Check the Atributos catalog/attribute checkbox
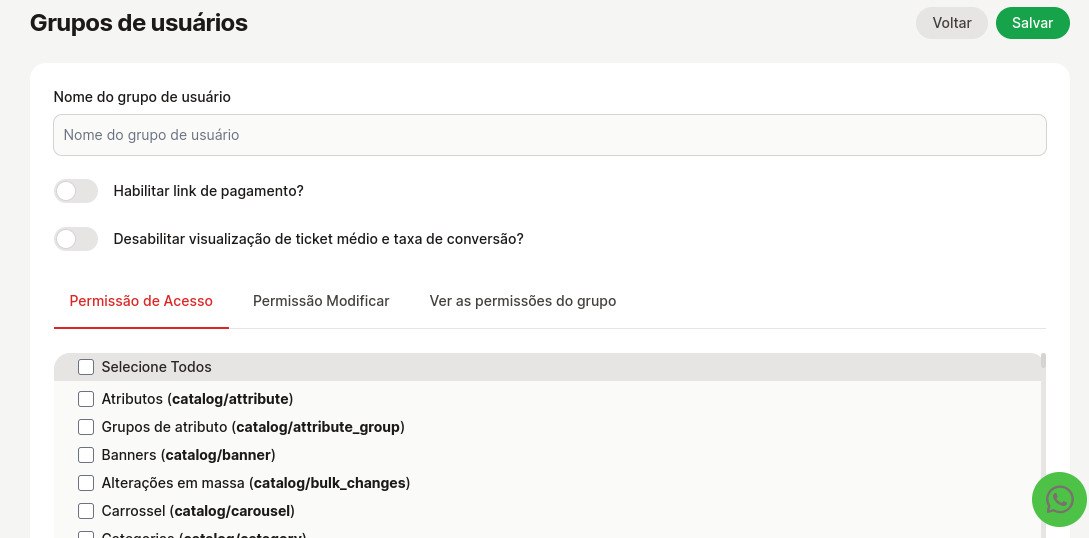The height and width of the screenshot is (538, 1089). click(85, 398)
